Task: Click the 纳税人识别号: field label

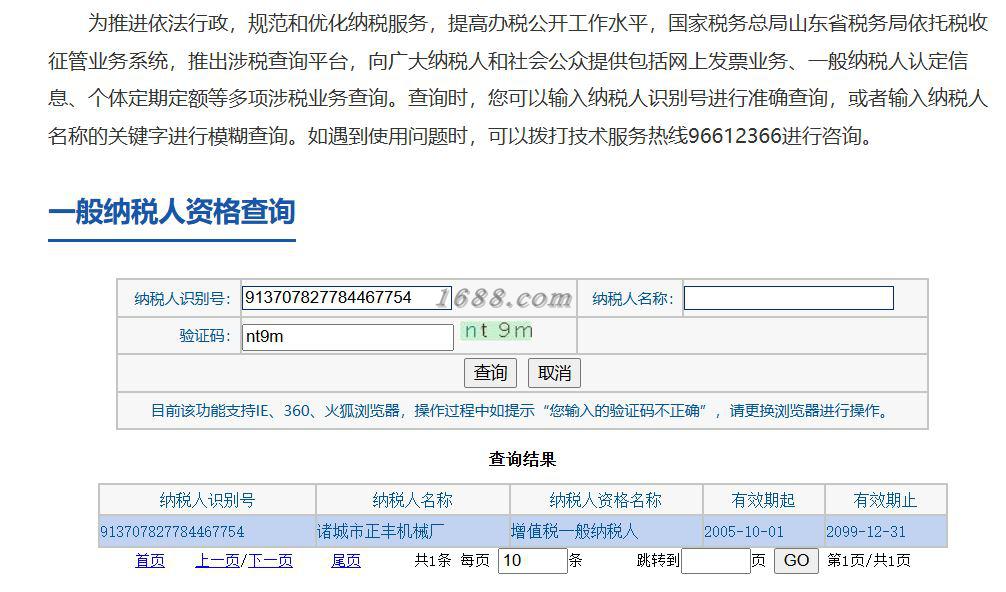Action: [182, 299]
